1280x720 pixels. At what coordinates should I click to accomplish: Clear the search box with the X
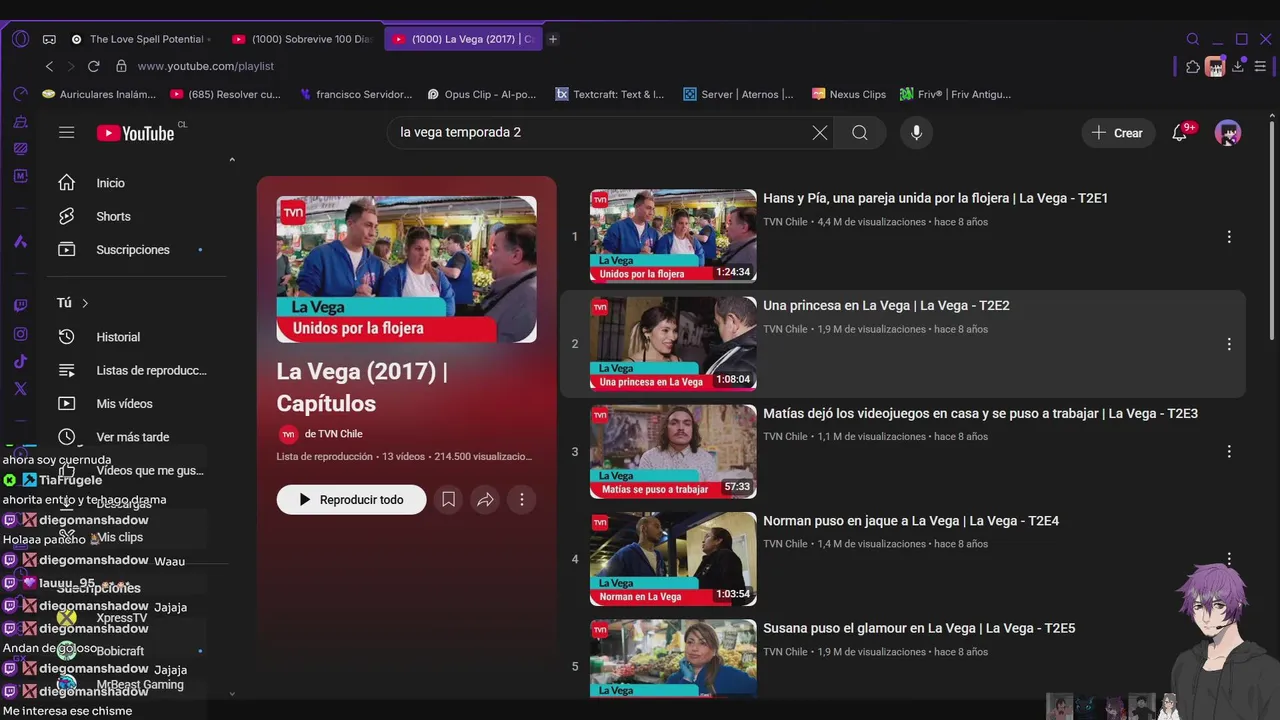820,132
